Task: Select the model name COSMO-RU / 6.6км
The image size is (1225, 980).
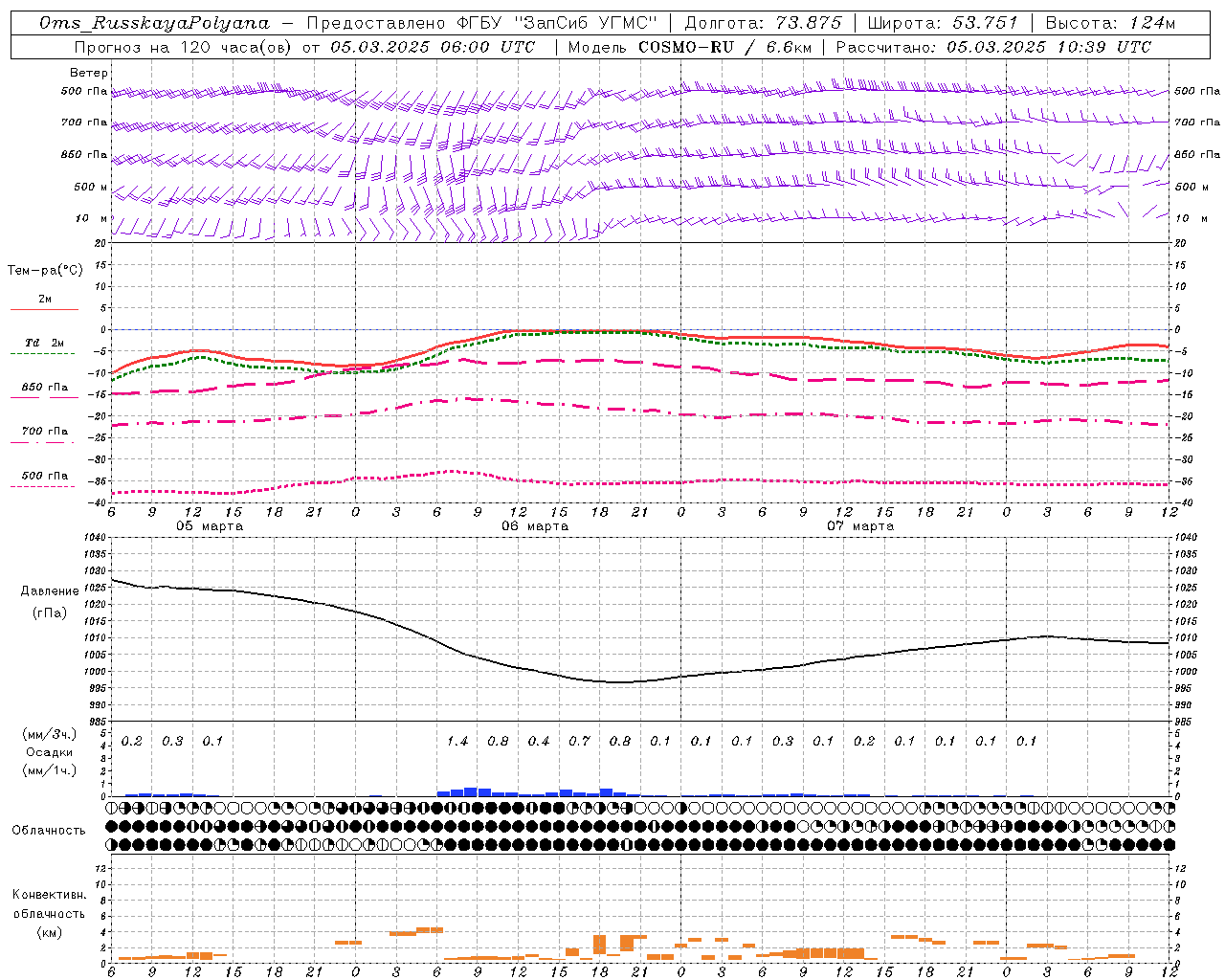Action: pos(724,47)
